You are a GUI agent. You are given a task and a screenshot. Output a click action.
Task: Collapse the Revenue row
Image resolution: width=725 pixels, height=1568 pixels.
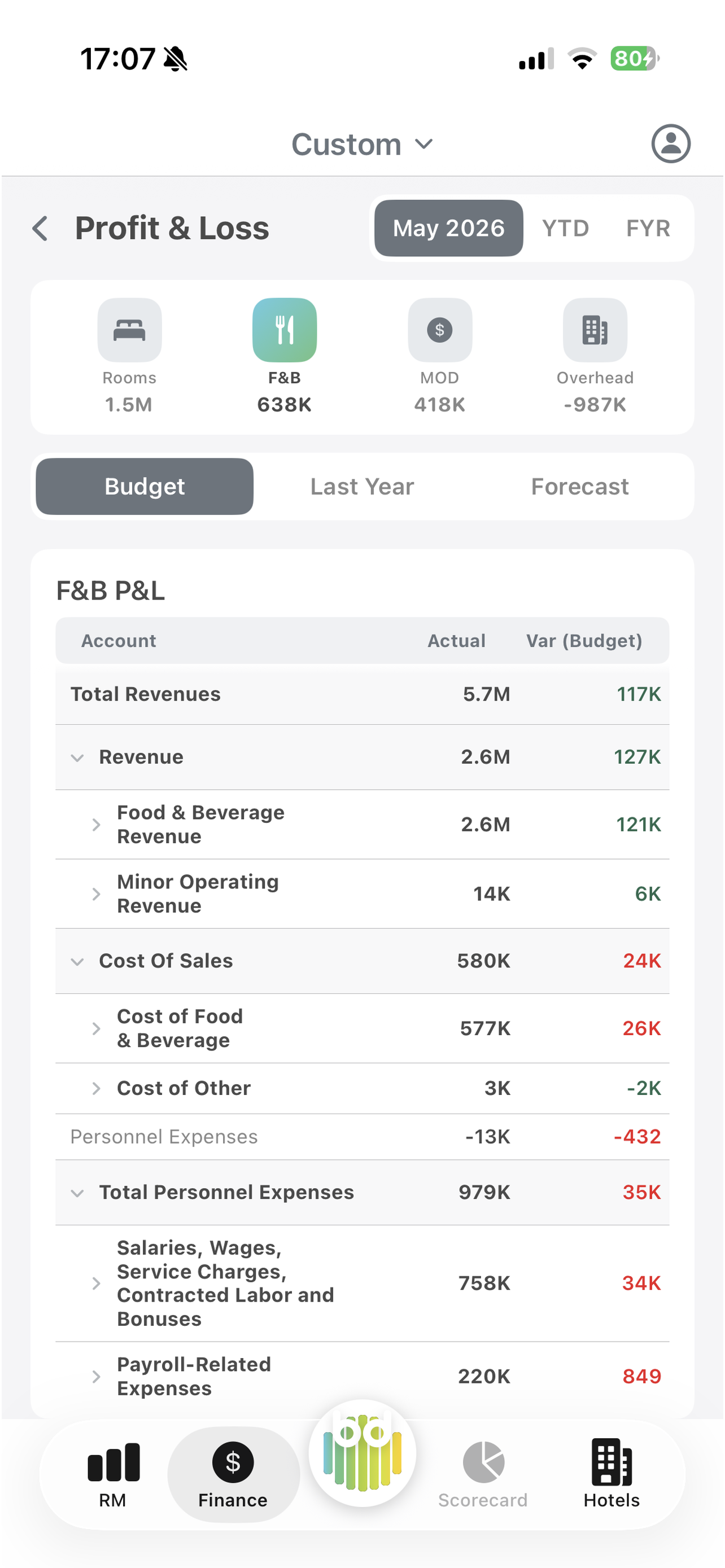point(77,758)
